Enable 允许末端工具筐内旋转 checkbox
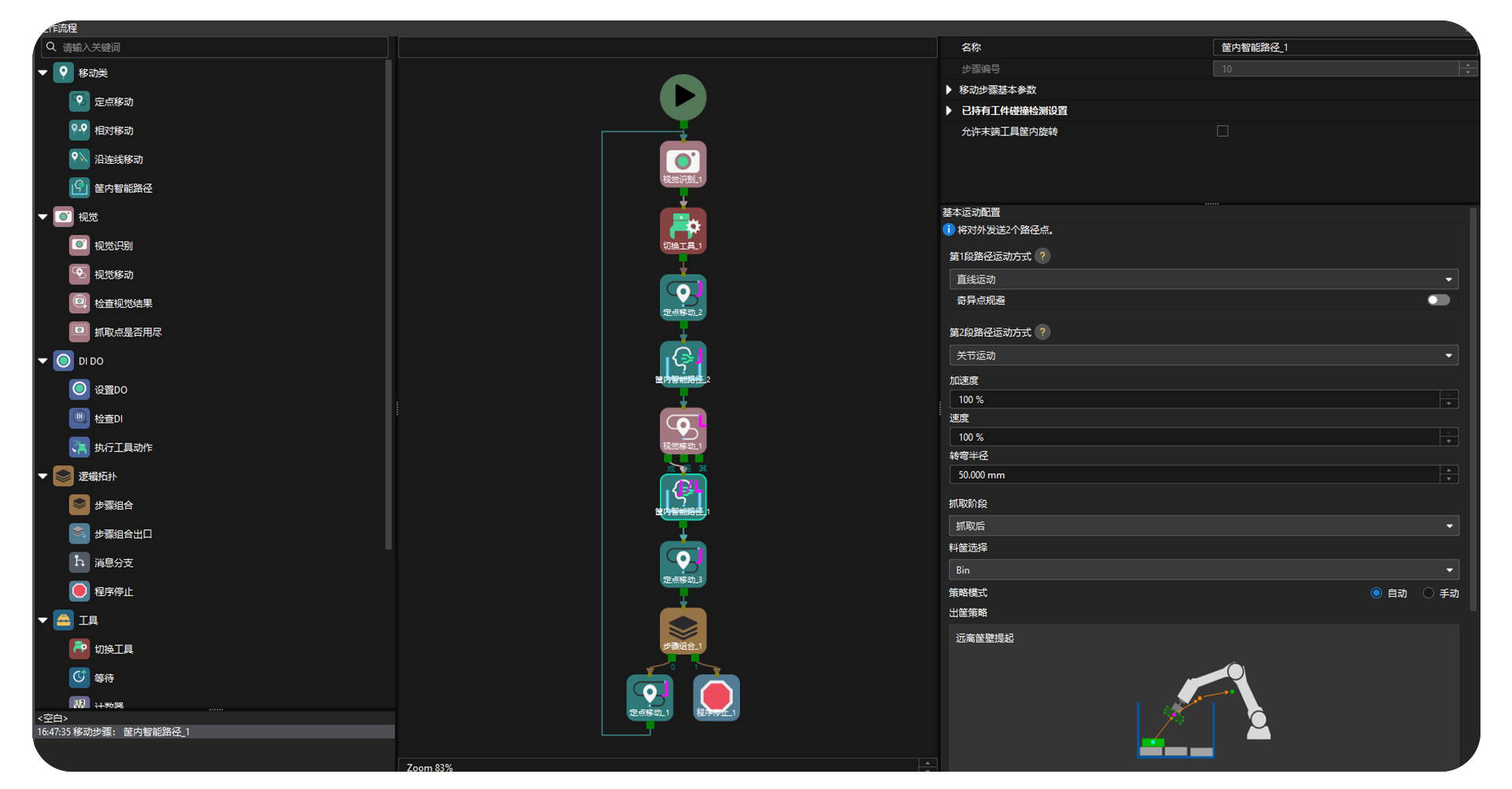Viewport: 1512px width, 789px height. pyautogui.click(x=1222, y=131)
